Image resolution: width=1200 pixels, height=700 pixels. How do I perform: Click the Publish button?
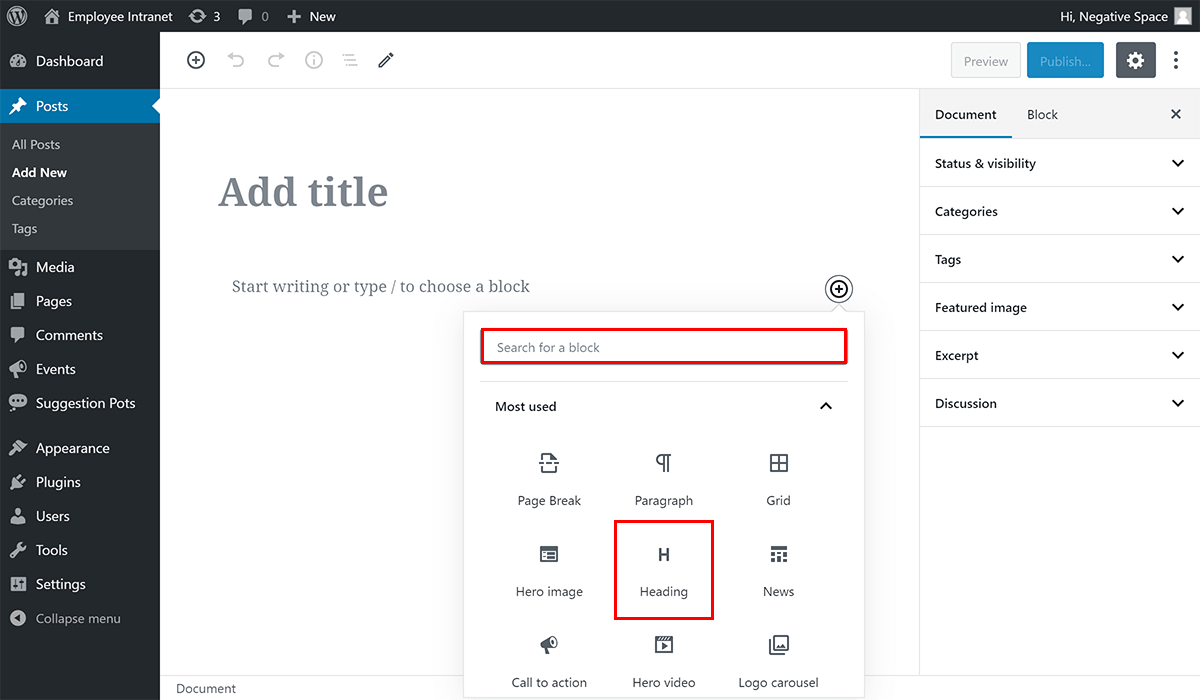tap(1065, 61)
